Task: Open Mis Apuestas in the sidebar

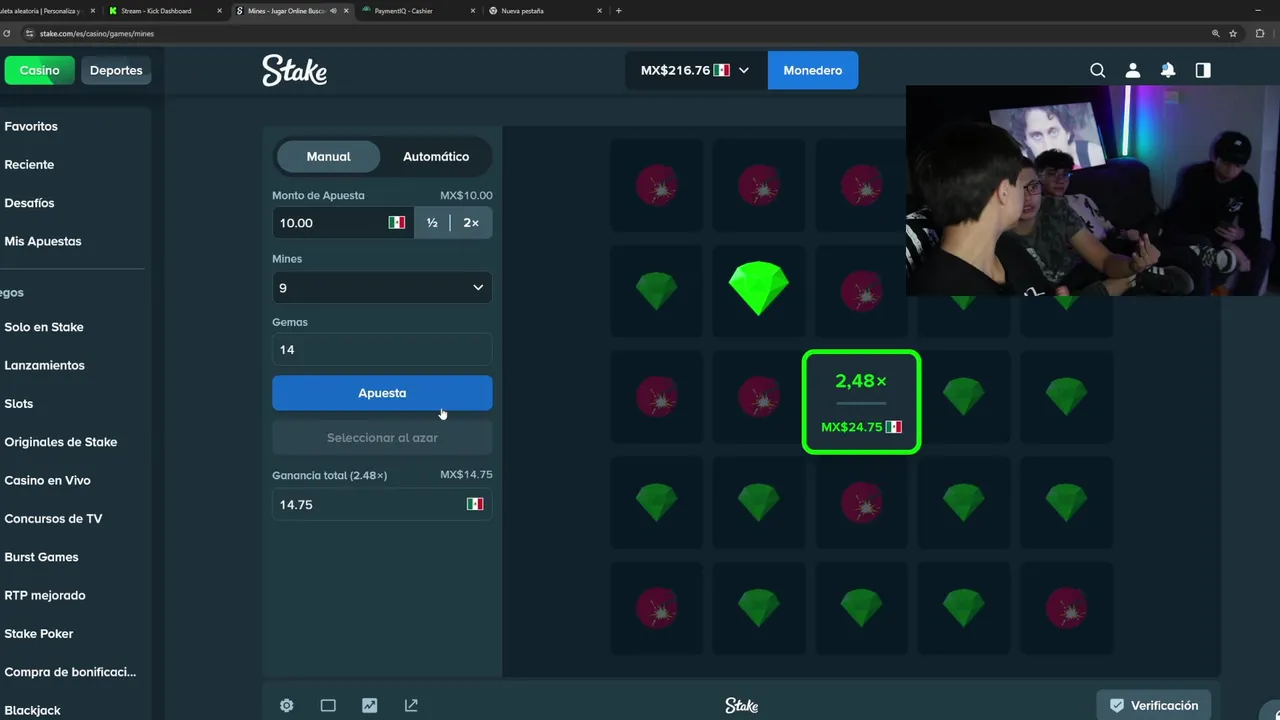Action: [43, 241]
